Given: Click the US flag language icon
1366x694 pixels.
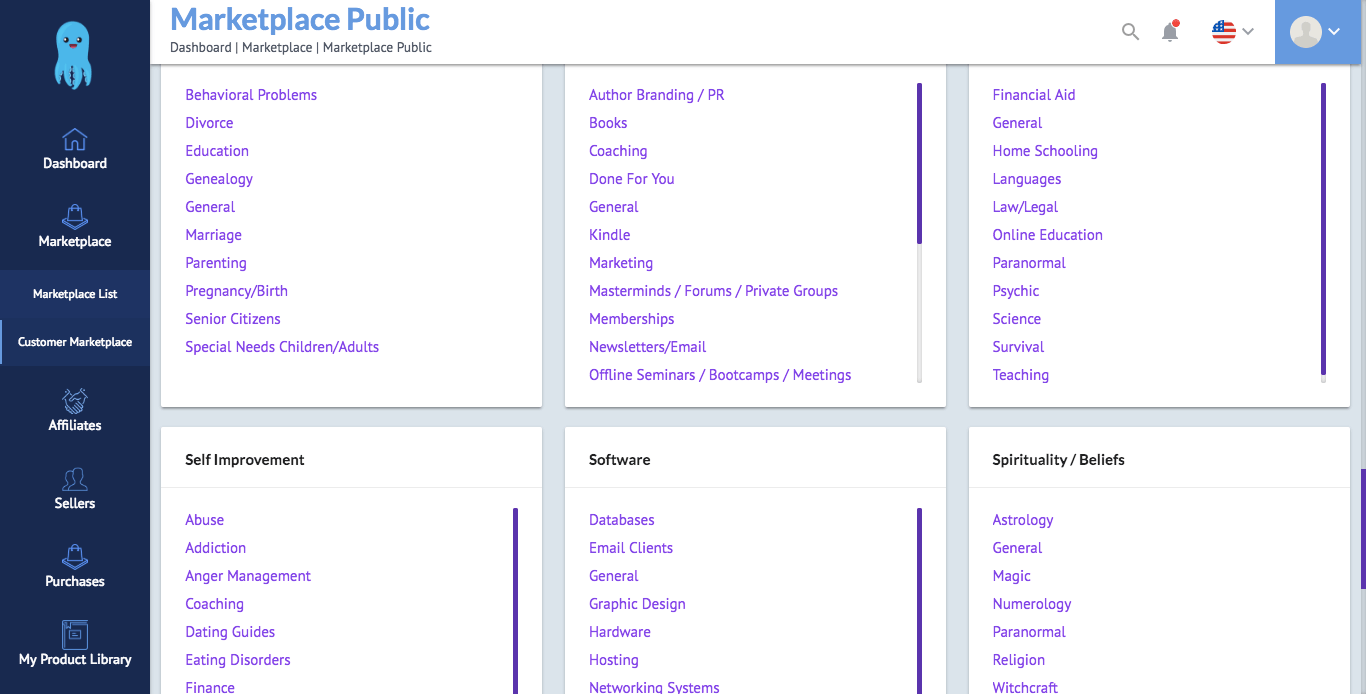Looking at the screenshot, I should [x=1224, y=32].
